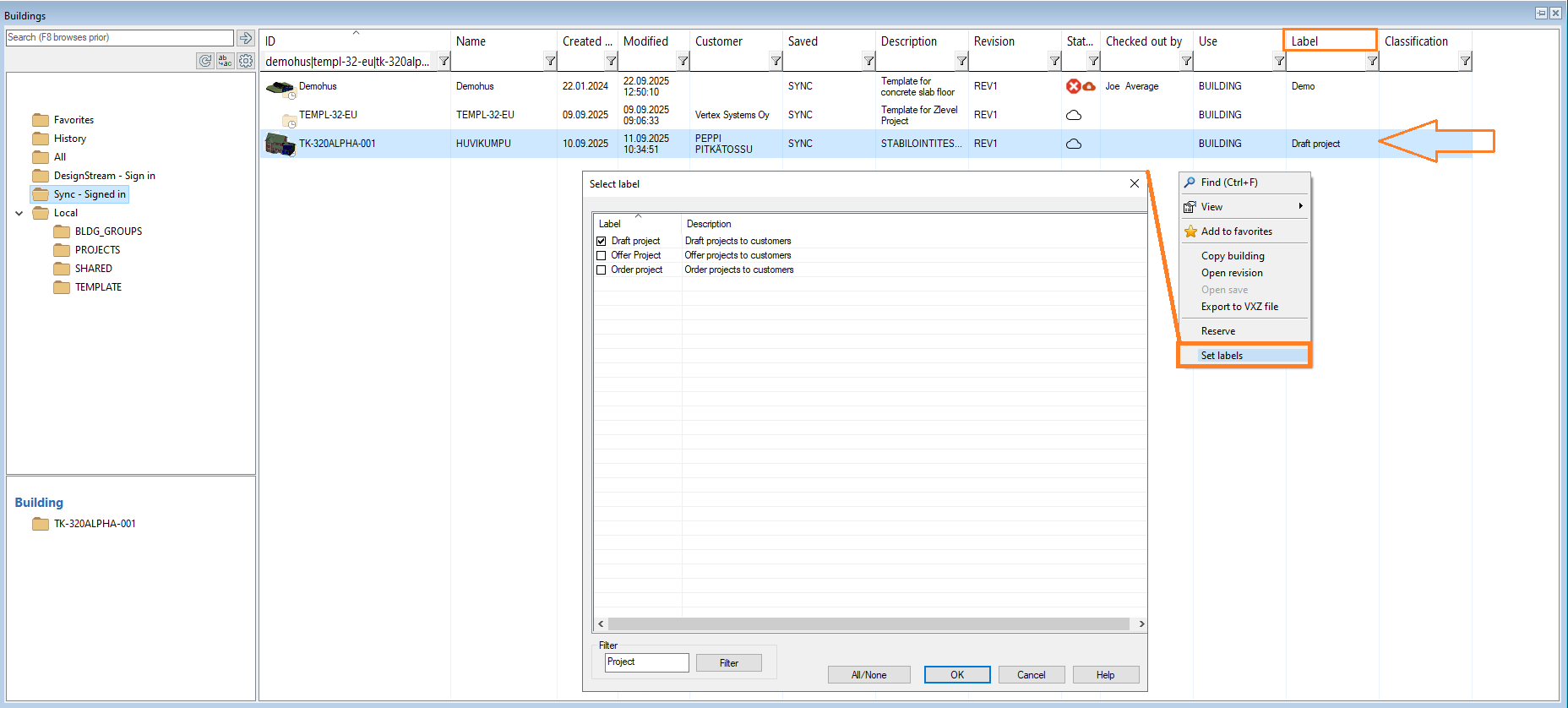Open the settings gear icon
The width and height of the screenshot is (1568, 708).
(x=246, y=61)
